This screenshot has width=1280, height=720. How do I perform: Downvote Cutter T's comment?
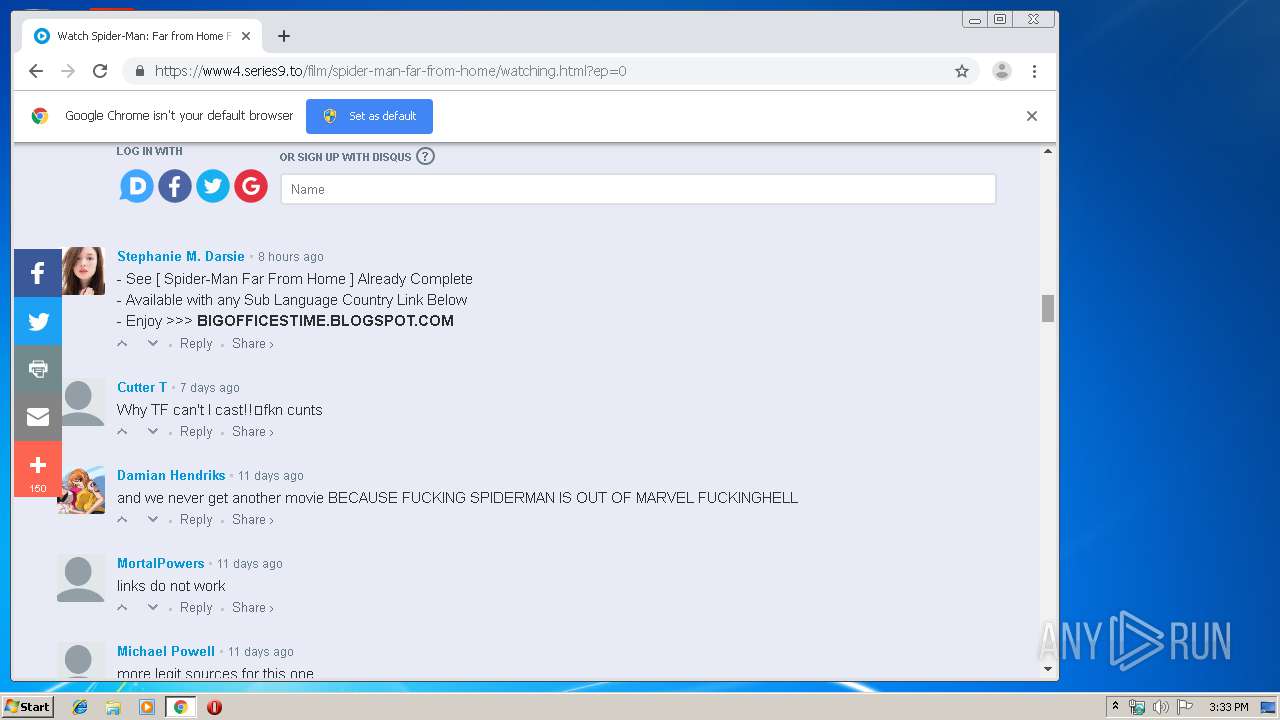click(x=153, y=431)
